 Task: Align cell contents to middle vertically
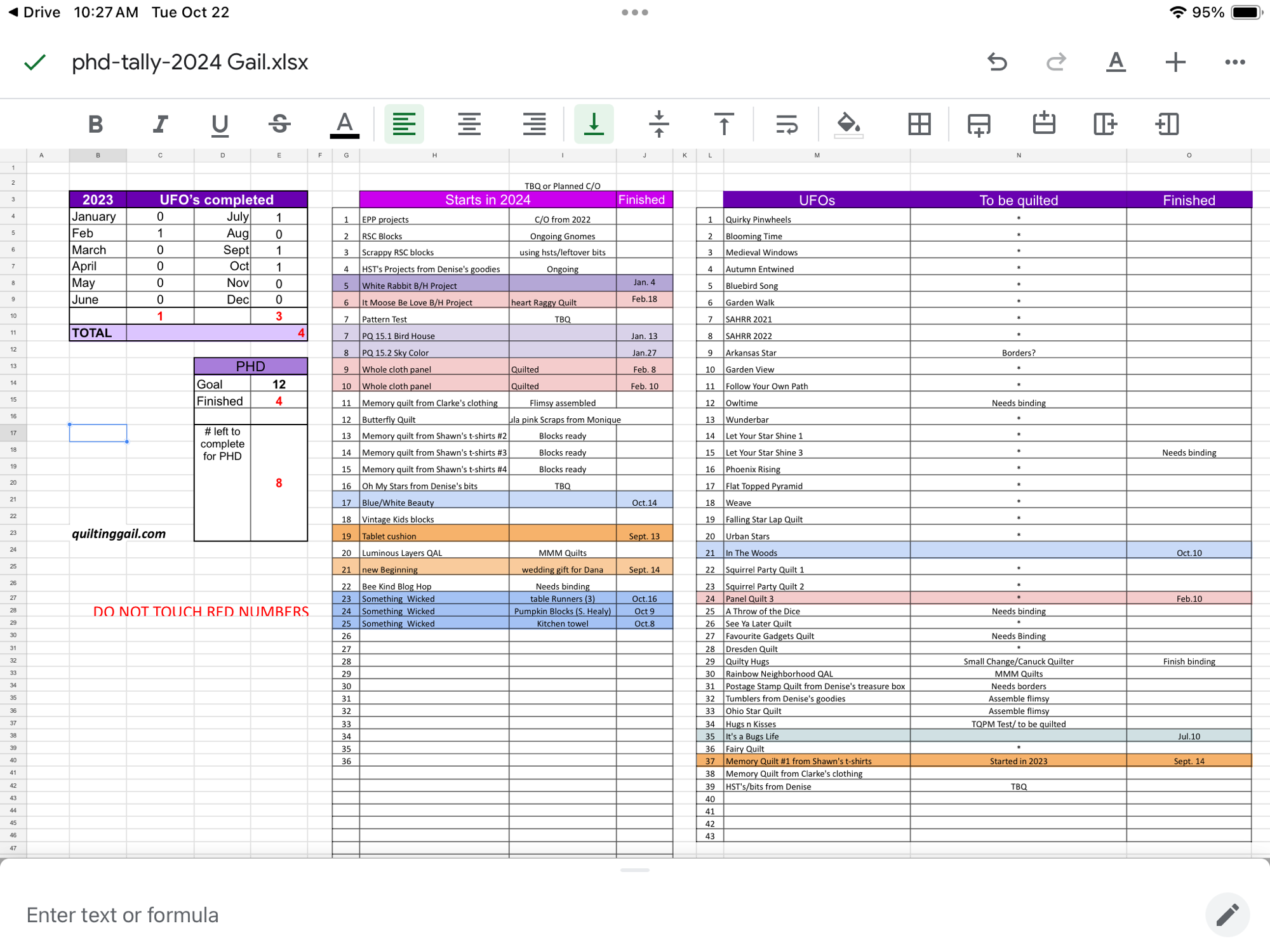[x=659, y=124]
